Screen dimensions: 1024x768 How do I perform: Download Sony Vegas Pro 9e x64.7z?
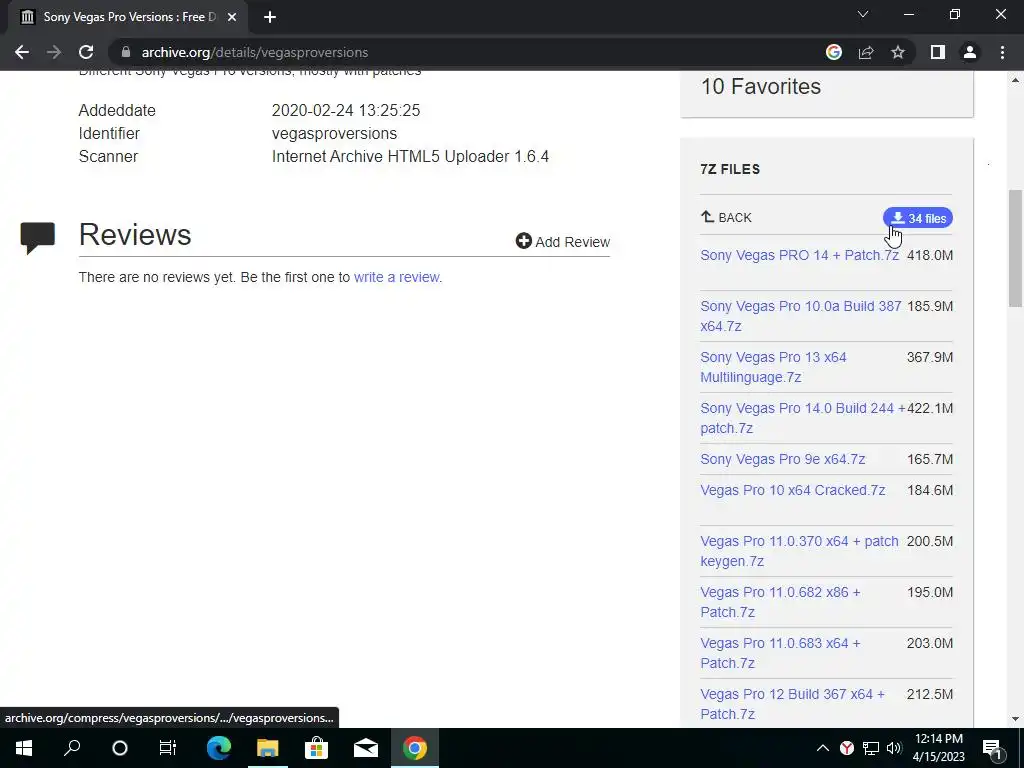click(x=782, y=459)
